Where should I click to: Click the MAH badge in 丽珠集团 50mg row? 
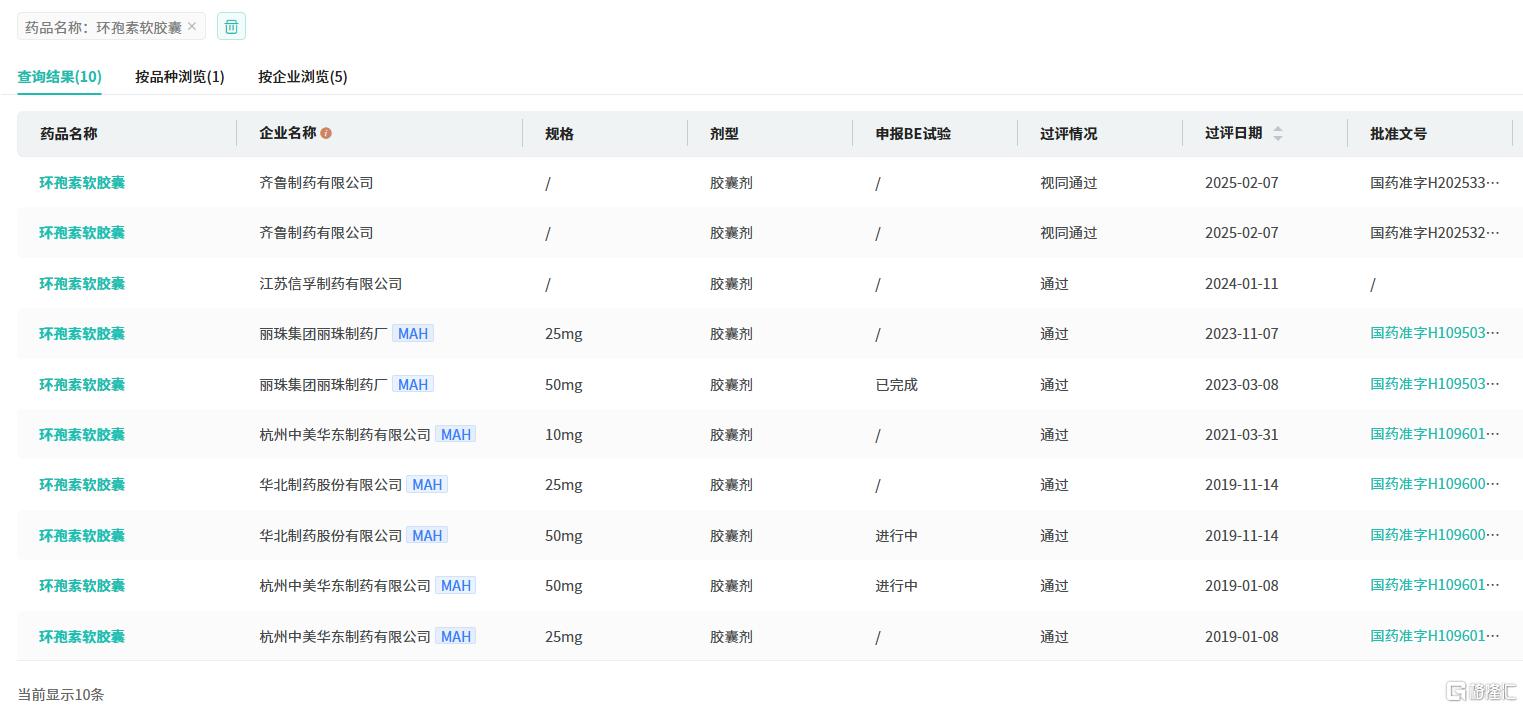click(x=413, y=385)
